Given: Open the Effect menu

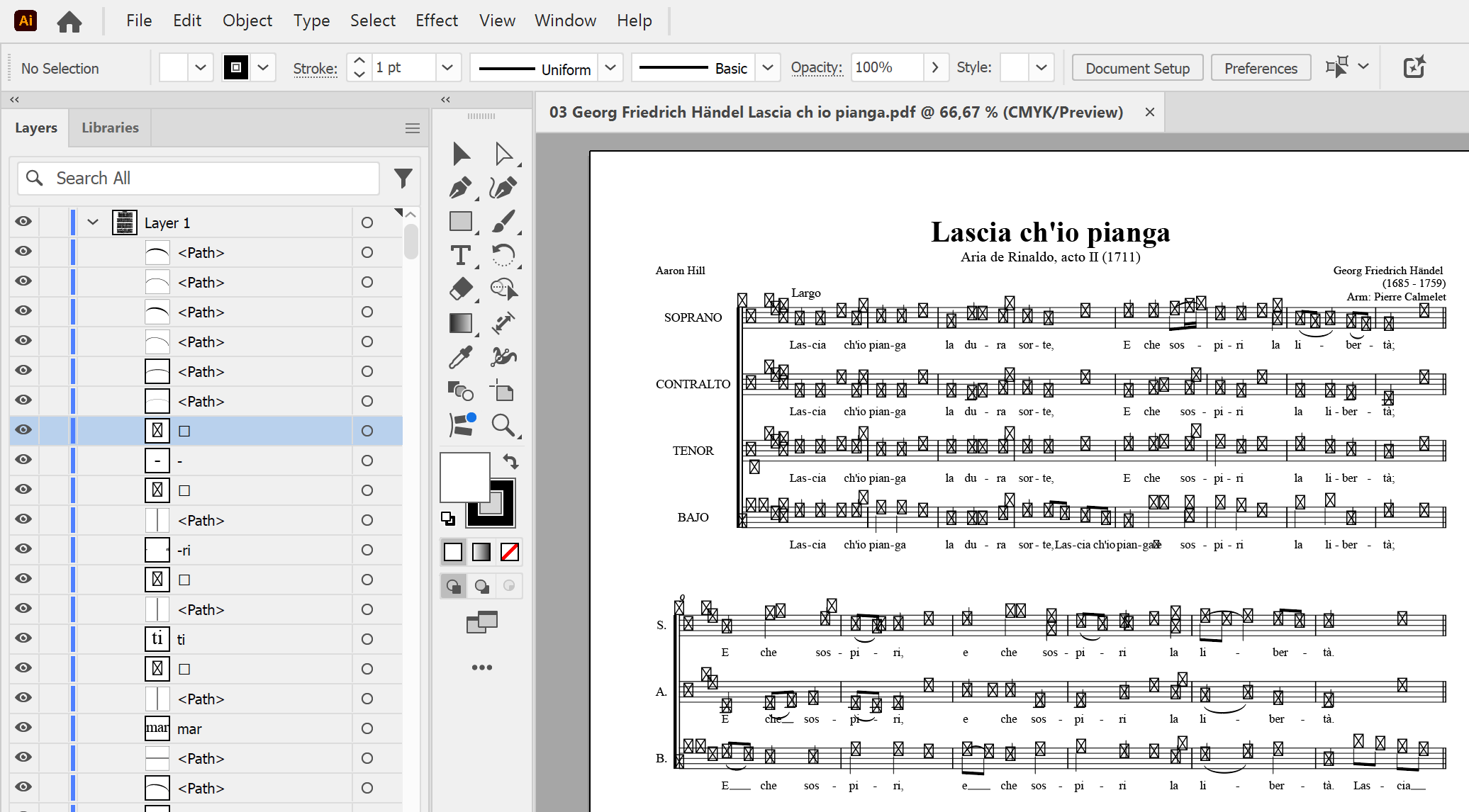Looking at the screenshot, I should click(437, 21).
